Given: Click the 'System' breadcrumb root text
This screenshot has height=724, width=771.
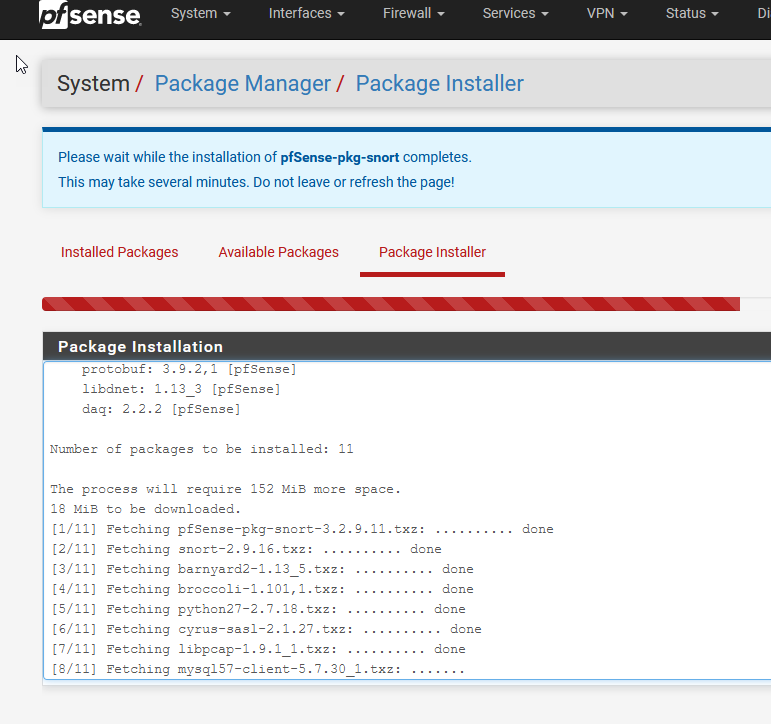Looking at the screenshot, I should [x=93, y=84].
